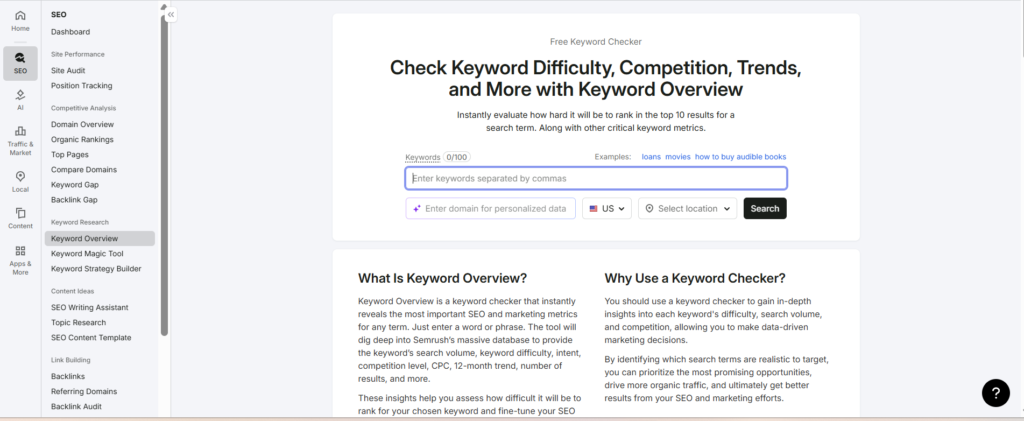This screenshot has height=421, width=1024.
Task: Collapse the sidebar with double-chevron button
Action: [170, 14]
